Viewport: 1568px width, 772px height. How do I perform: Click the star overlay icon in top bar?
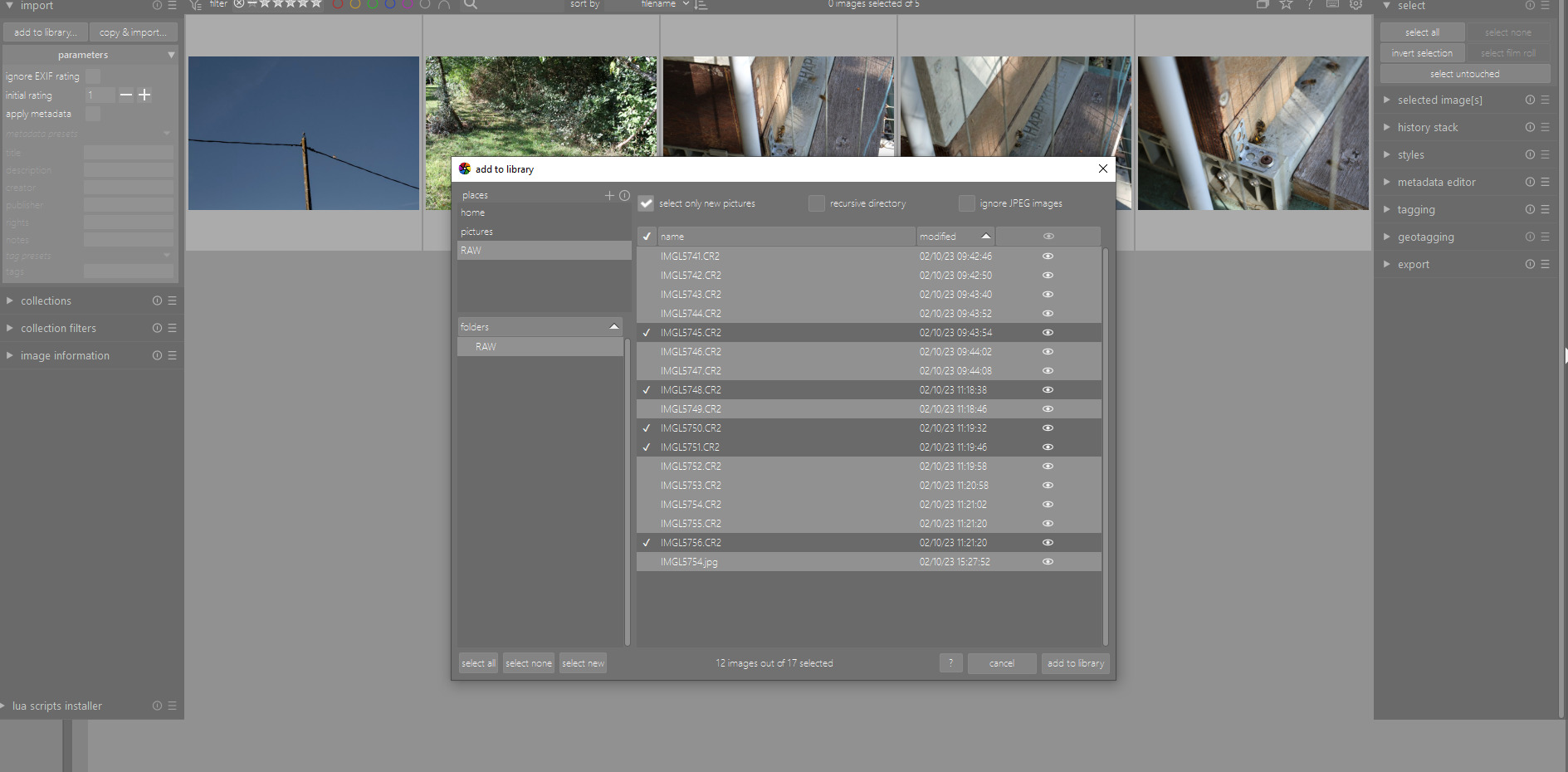coord(1286,5)
